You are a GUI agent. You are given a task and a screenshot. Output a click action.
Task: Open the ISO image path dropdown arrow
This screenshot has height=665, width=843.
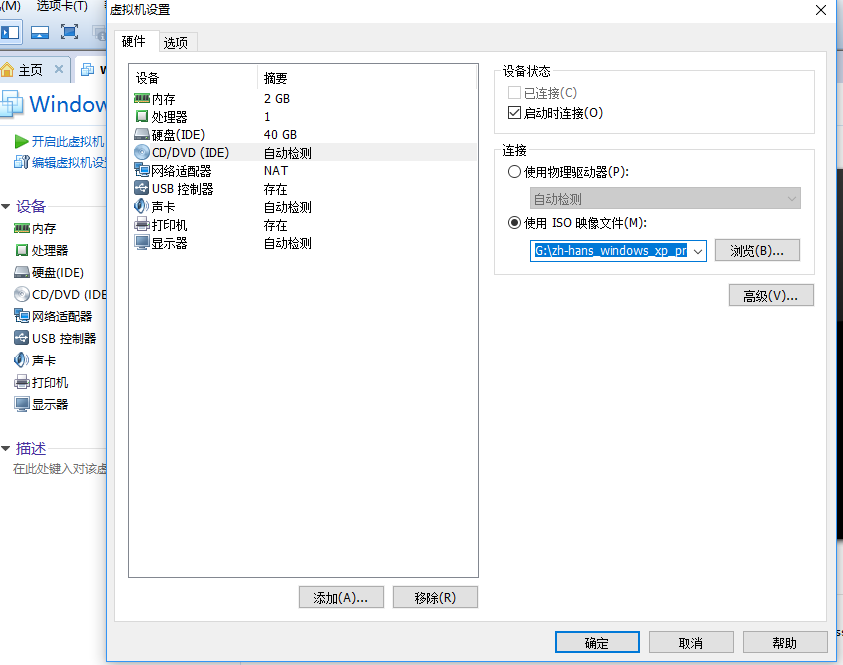(x=698, y=251)
